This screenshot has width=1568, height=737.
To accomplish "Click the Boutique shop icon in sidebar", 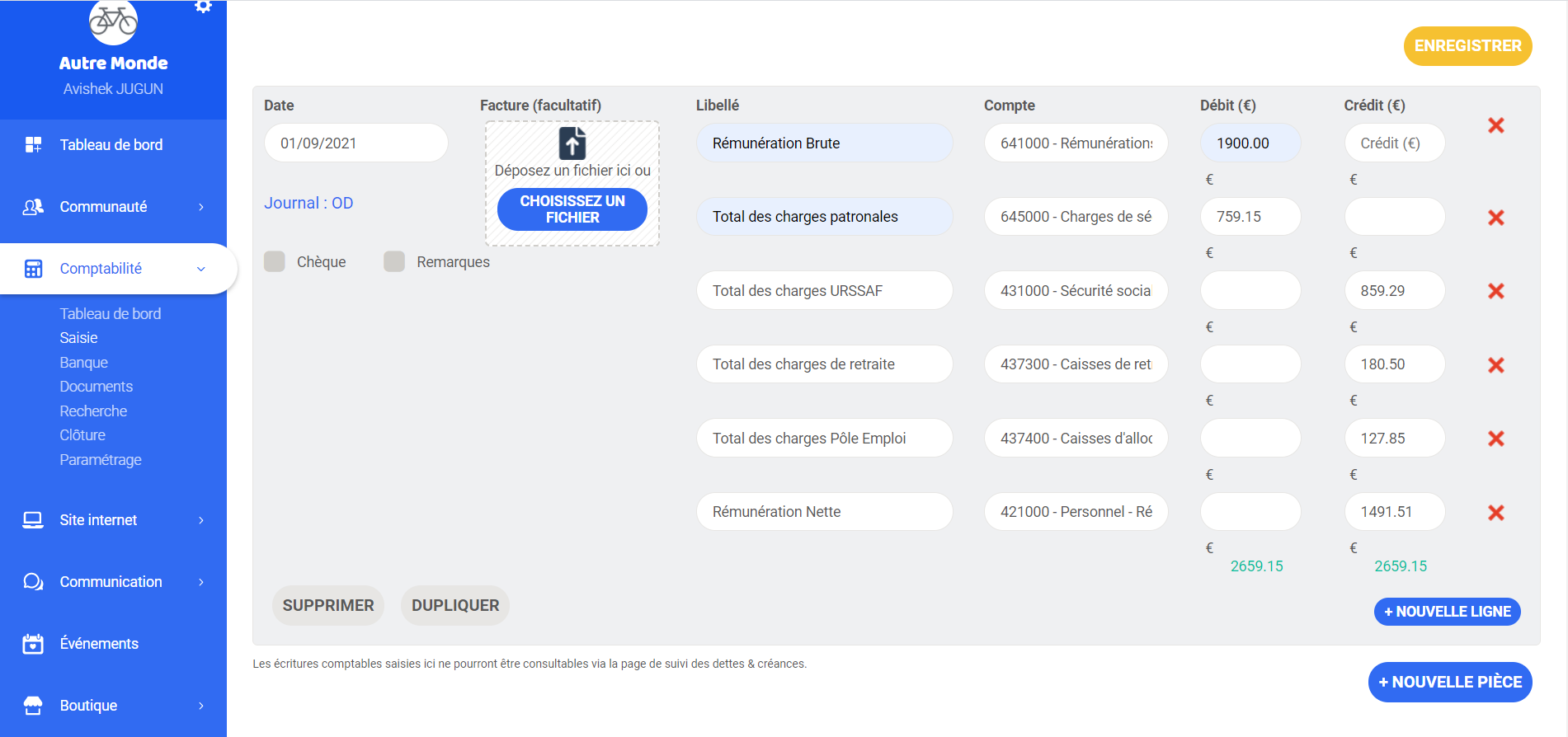I will [33, 706].
